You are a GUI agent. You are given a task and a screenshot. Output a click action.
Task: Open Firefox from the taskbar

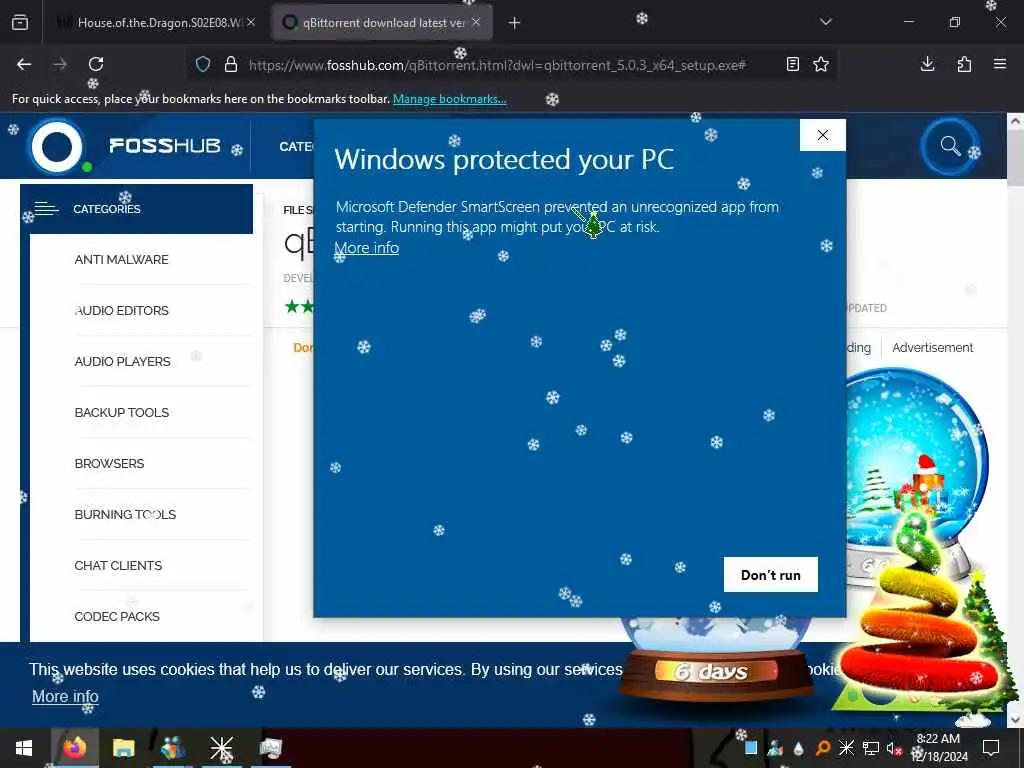tap(74, 748)
